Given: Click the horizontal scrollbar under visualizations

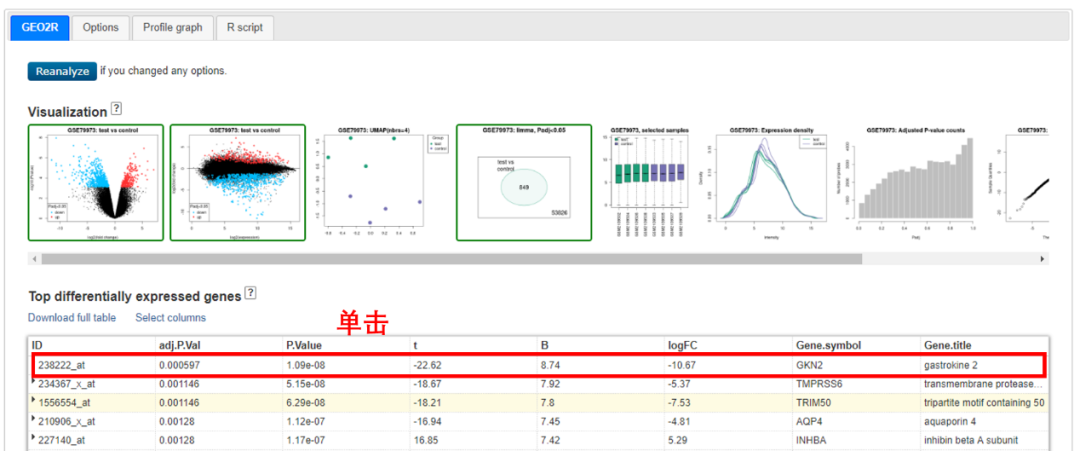Looking at the screenshot, I should pos(451,259).
